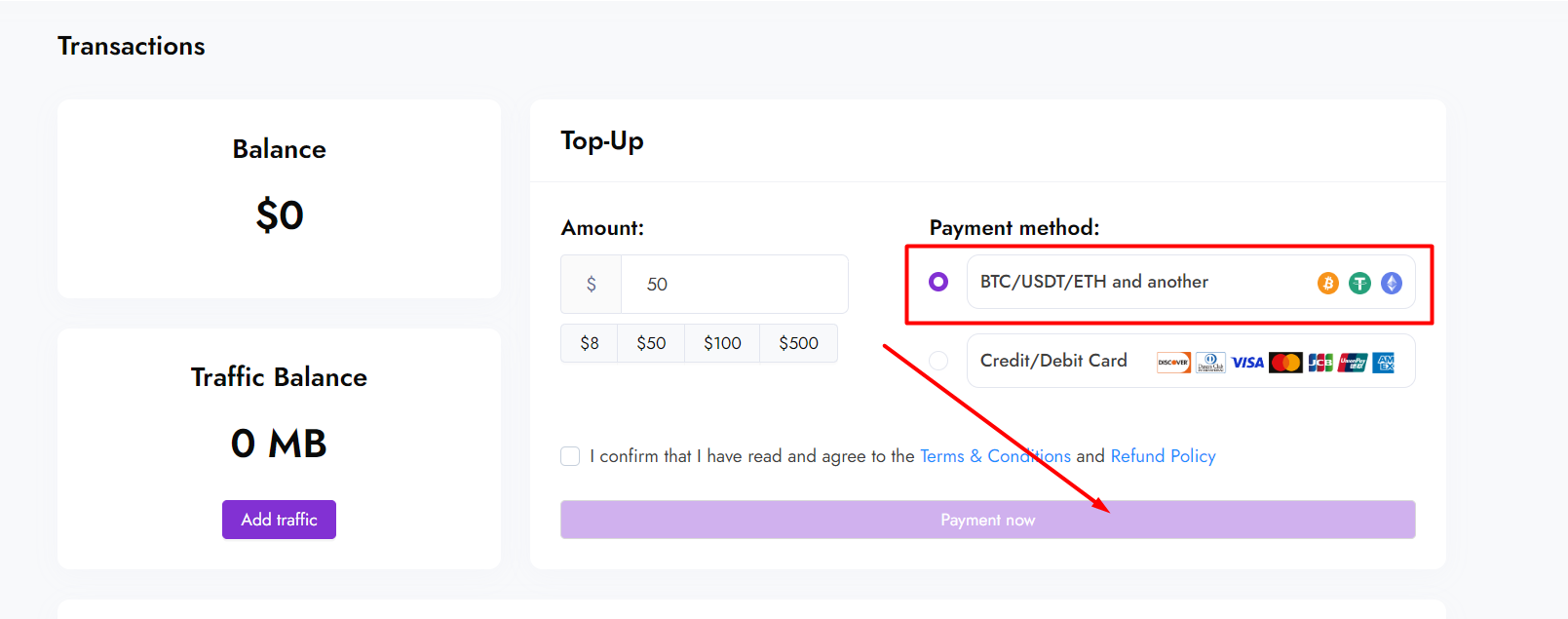Open the Refund Policy link
This screenshot has width=1568, height=619.
click(1163, 456)
